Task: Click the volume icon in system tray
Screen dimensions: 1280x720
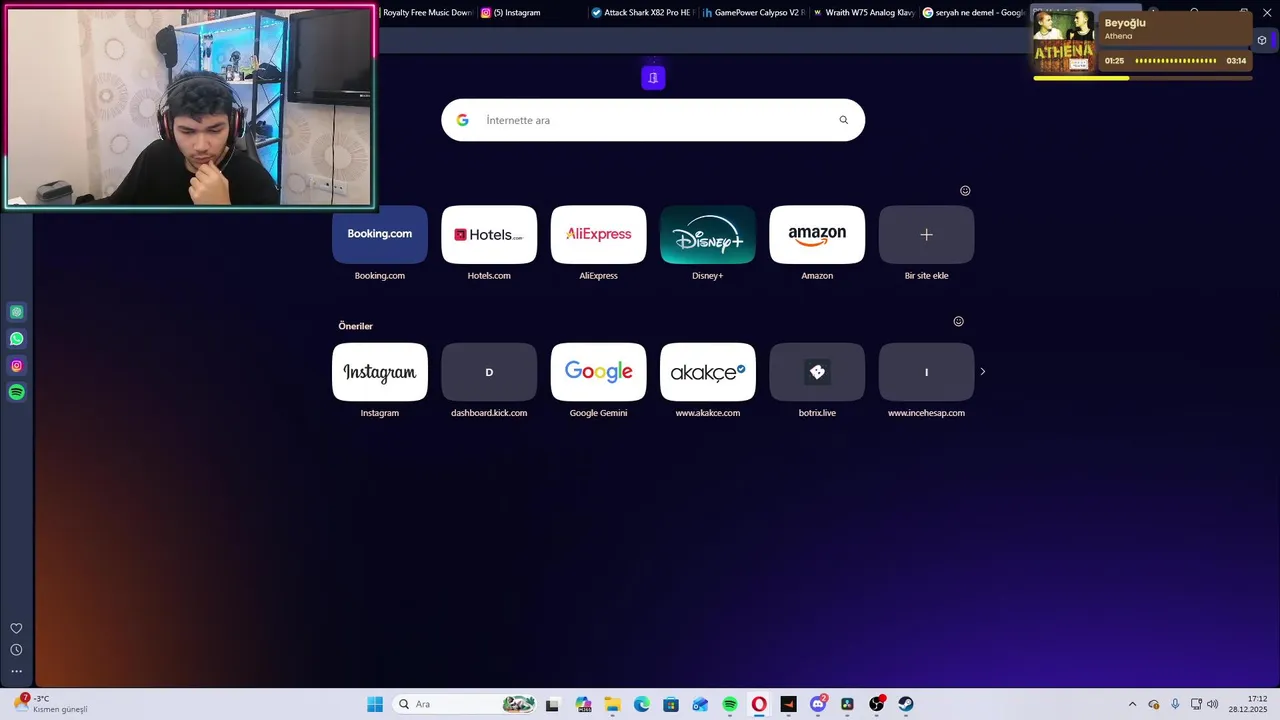Action: coord(1213,705)
